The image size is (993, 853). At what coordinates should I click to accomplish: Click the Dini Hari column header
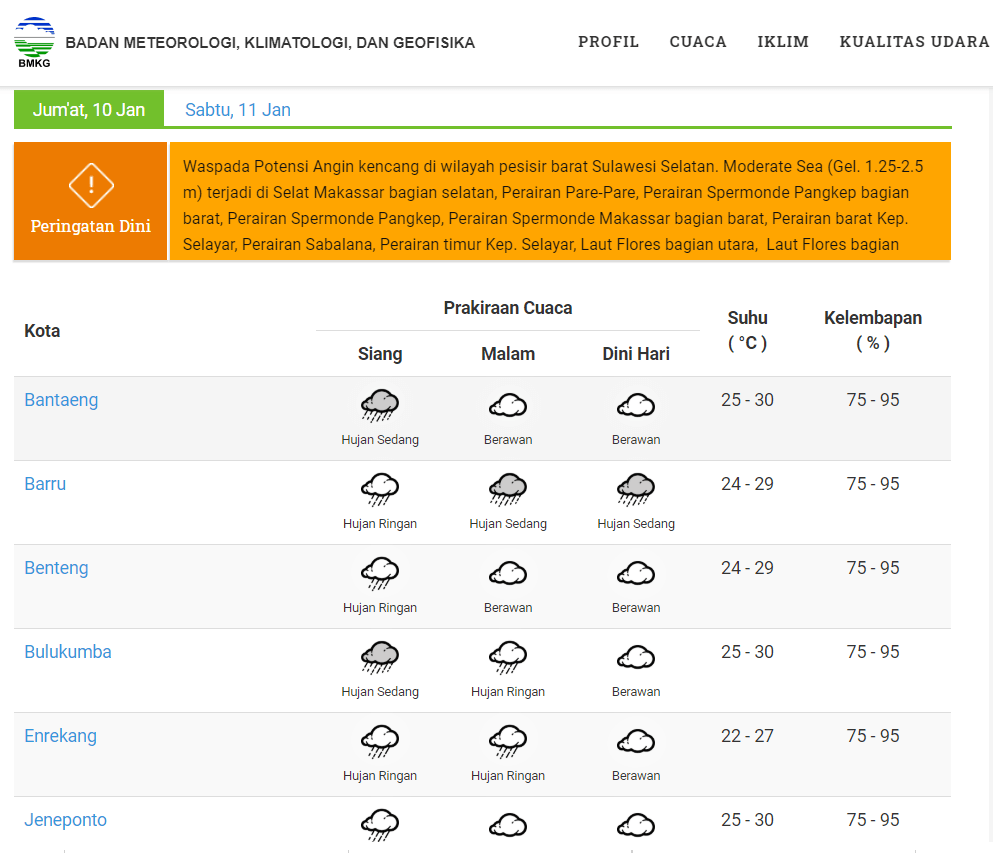636,353
